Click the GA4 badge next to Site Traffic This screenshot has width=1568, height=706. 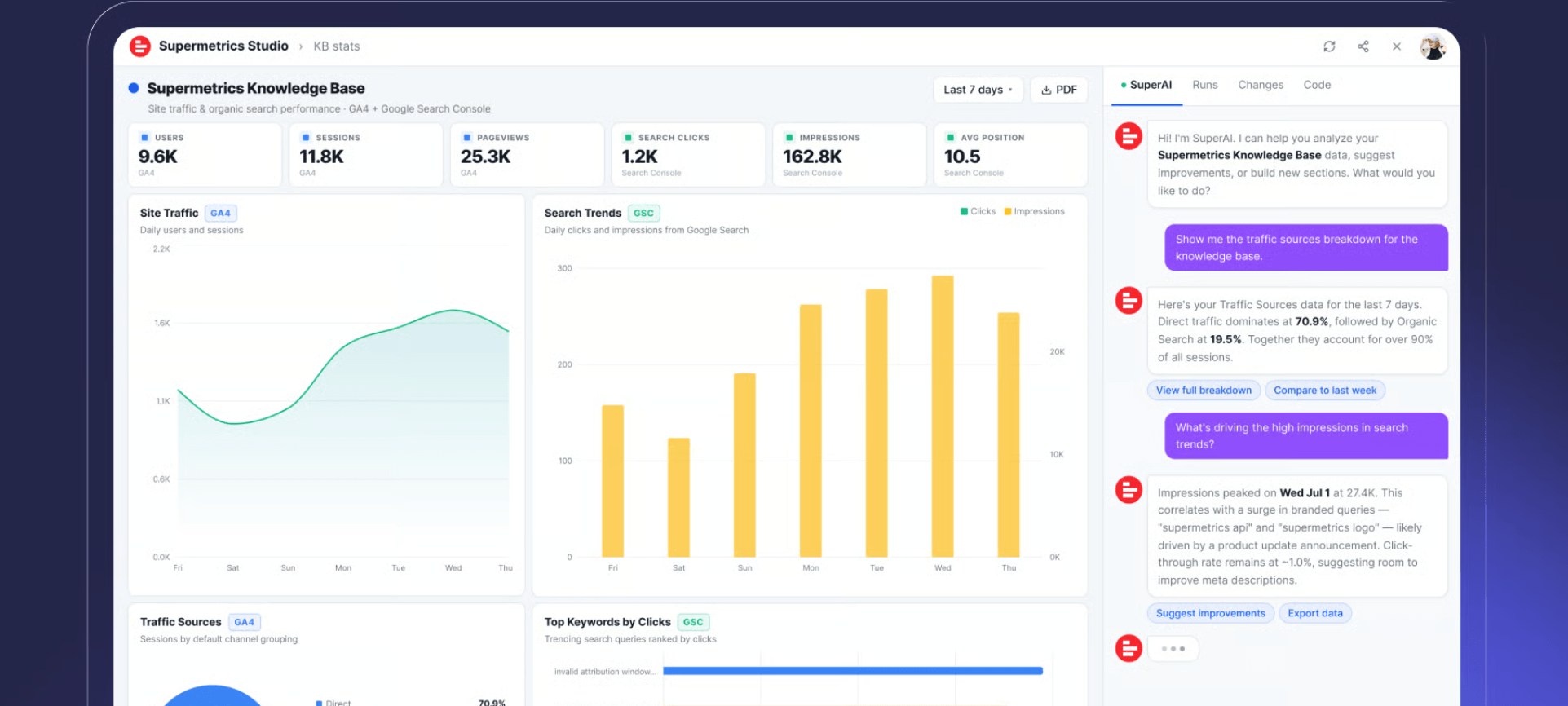[x=220, y=214]
